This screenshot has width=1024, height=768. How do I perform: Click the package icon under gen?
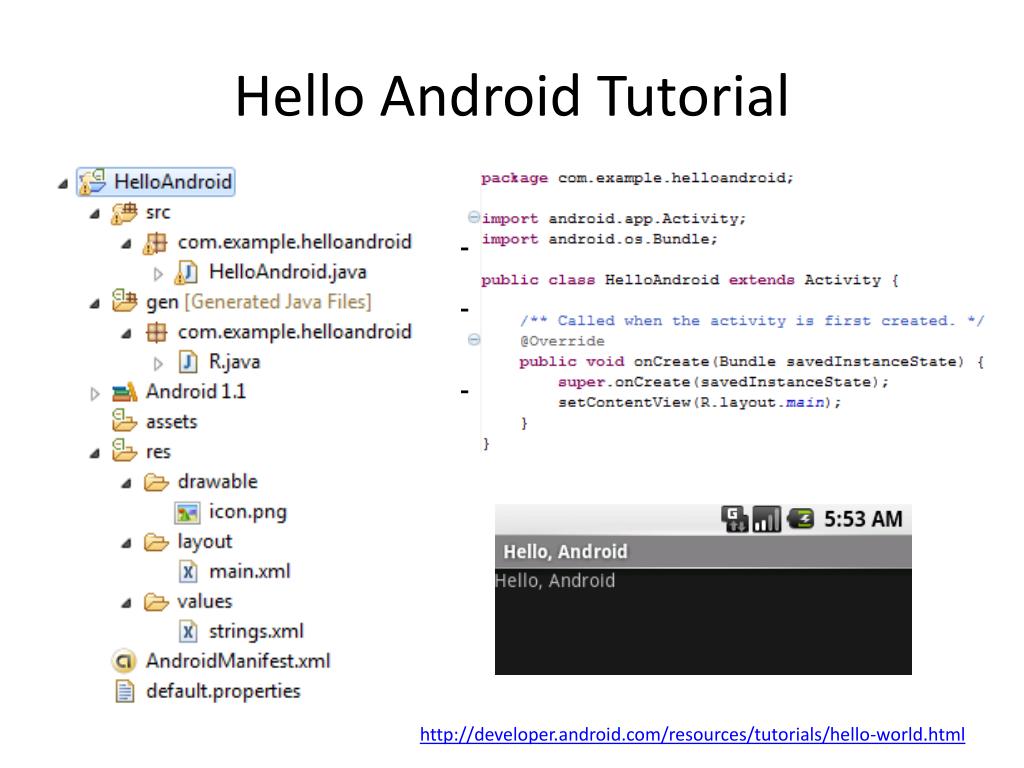click(x=156, y=332)
